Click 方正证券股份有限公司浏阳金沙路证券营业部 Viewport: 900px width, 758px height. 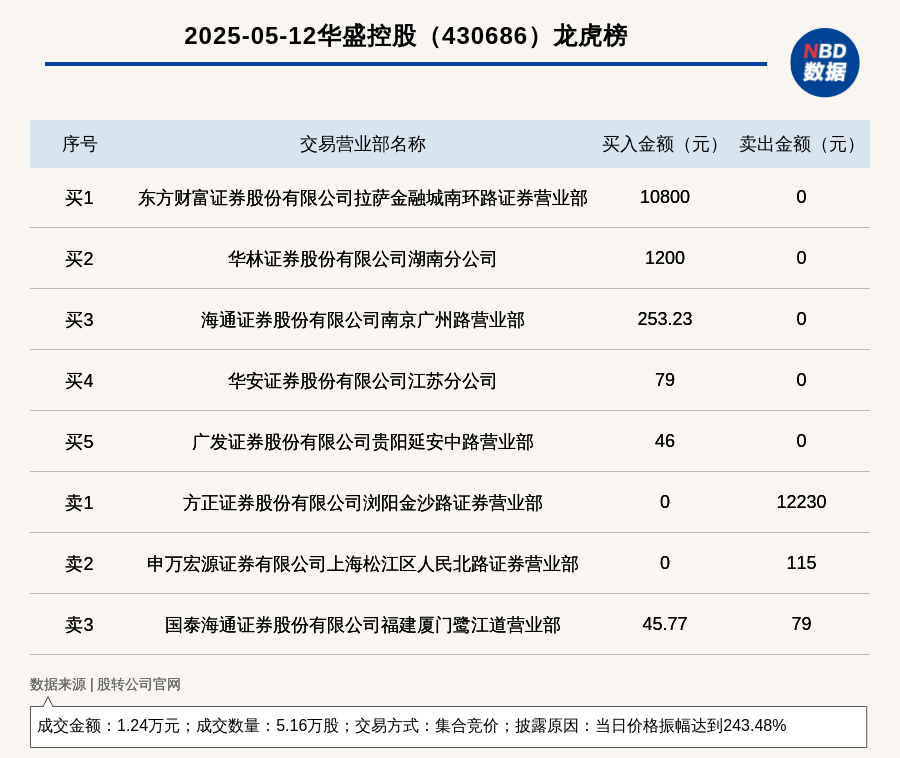point(363,503)
